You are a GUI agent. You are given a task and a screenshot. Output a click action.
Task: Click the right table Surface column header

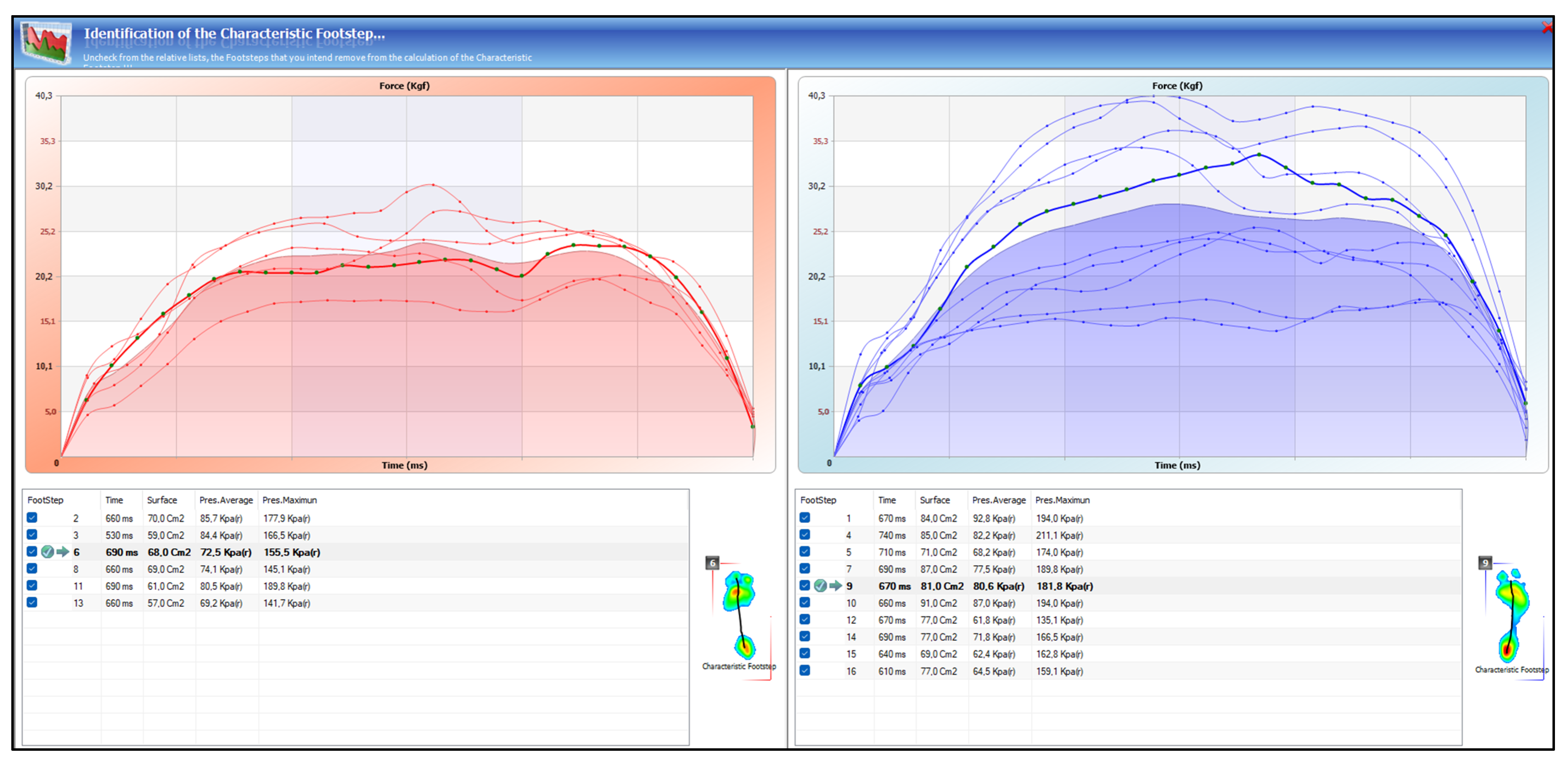(935, 500)
